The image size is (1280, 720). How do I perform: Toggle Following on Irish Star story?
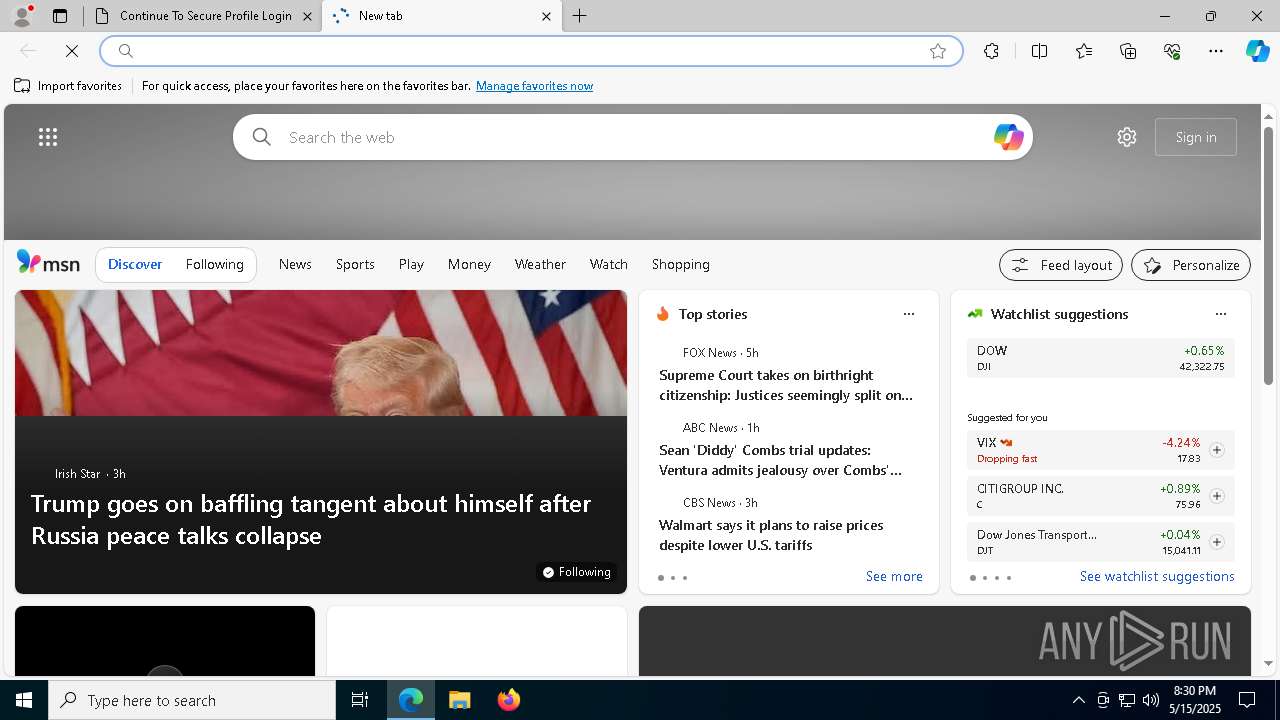576,572
